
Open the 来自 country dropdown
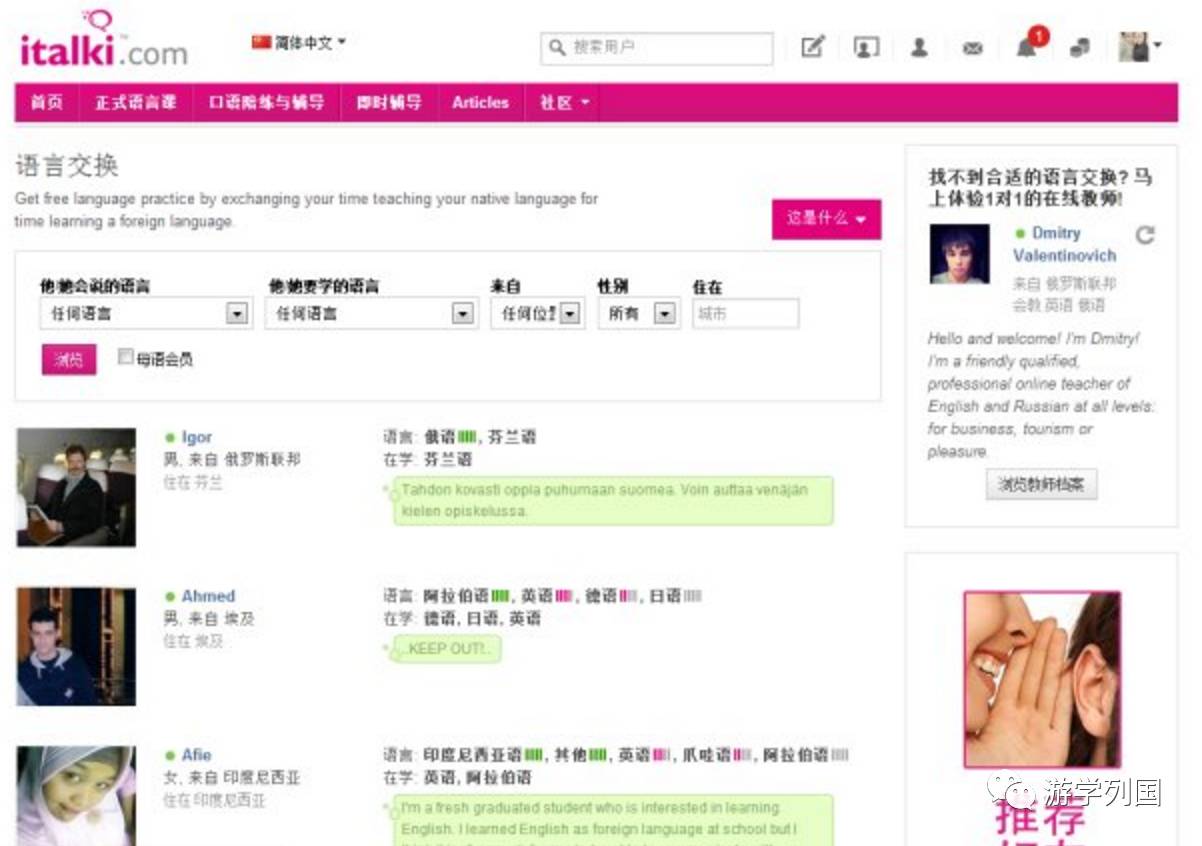click(x=537, y=313)
